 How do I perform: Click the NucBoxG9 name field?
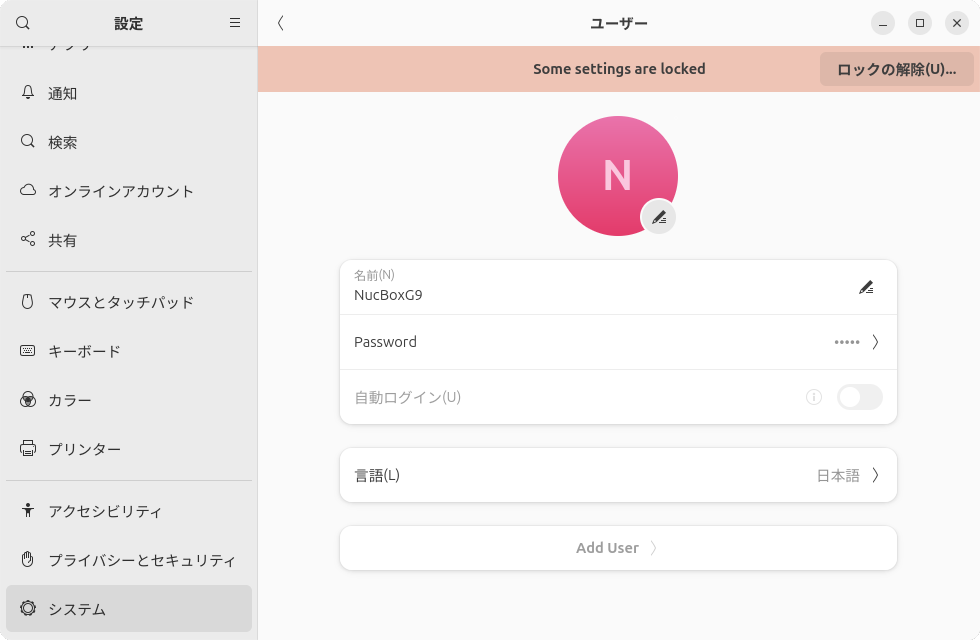point(600,295)
